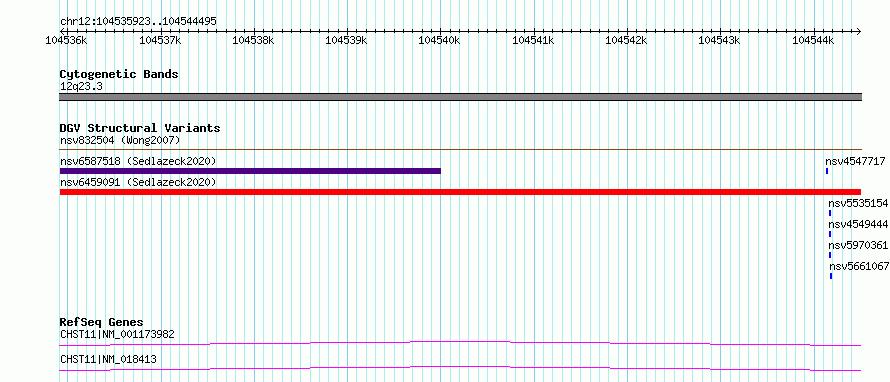Image resolution: width=890 pixels, height=382 pixels.
Task: Click the 104538k ruler position
Action: tap(254, 41)
